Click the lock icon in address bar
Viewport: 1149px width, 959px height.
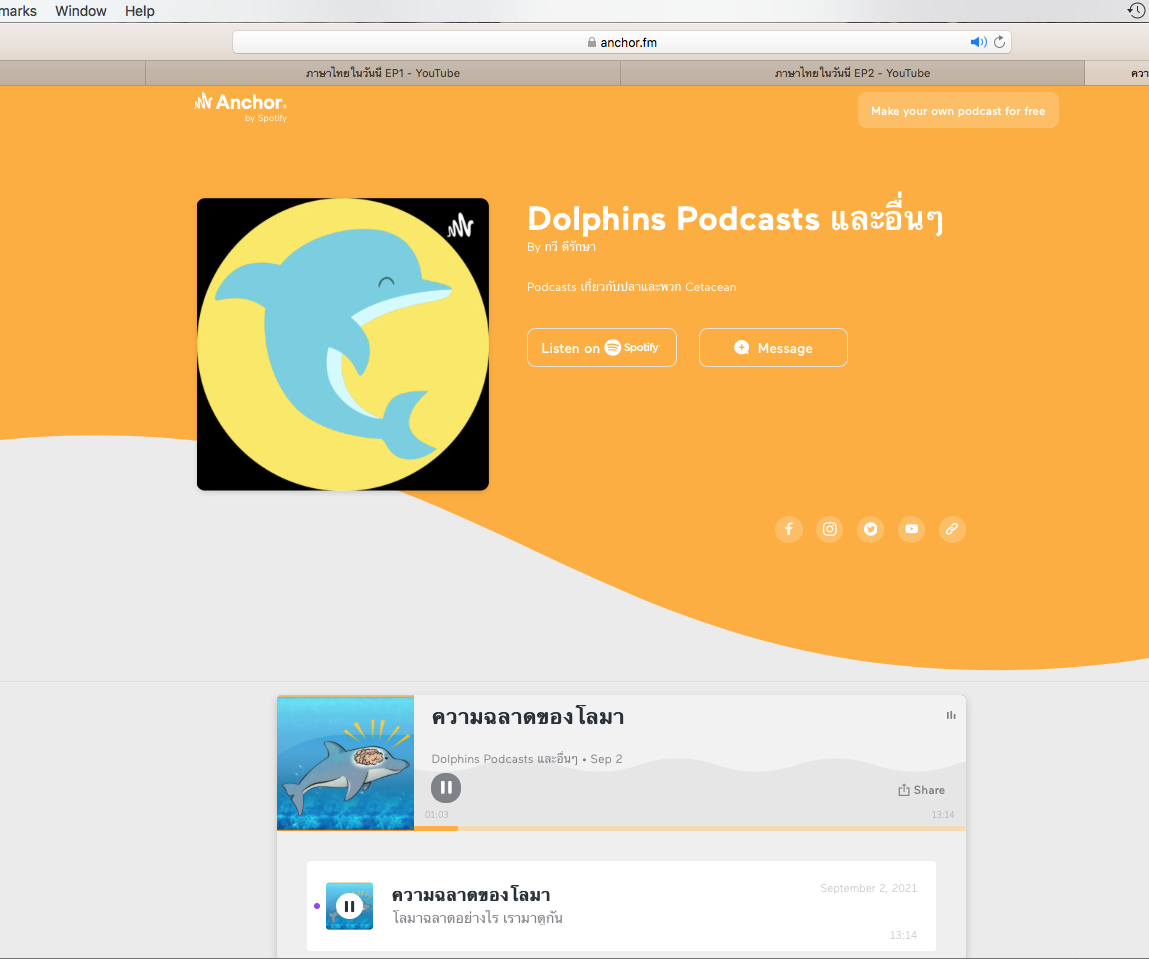pyautogui.click(x=591, y=42)
